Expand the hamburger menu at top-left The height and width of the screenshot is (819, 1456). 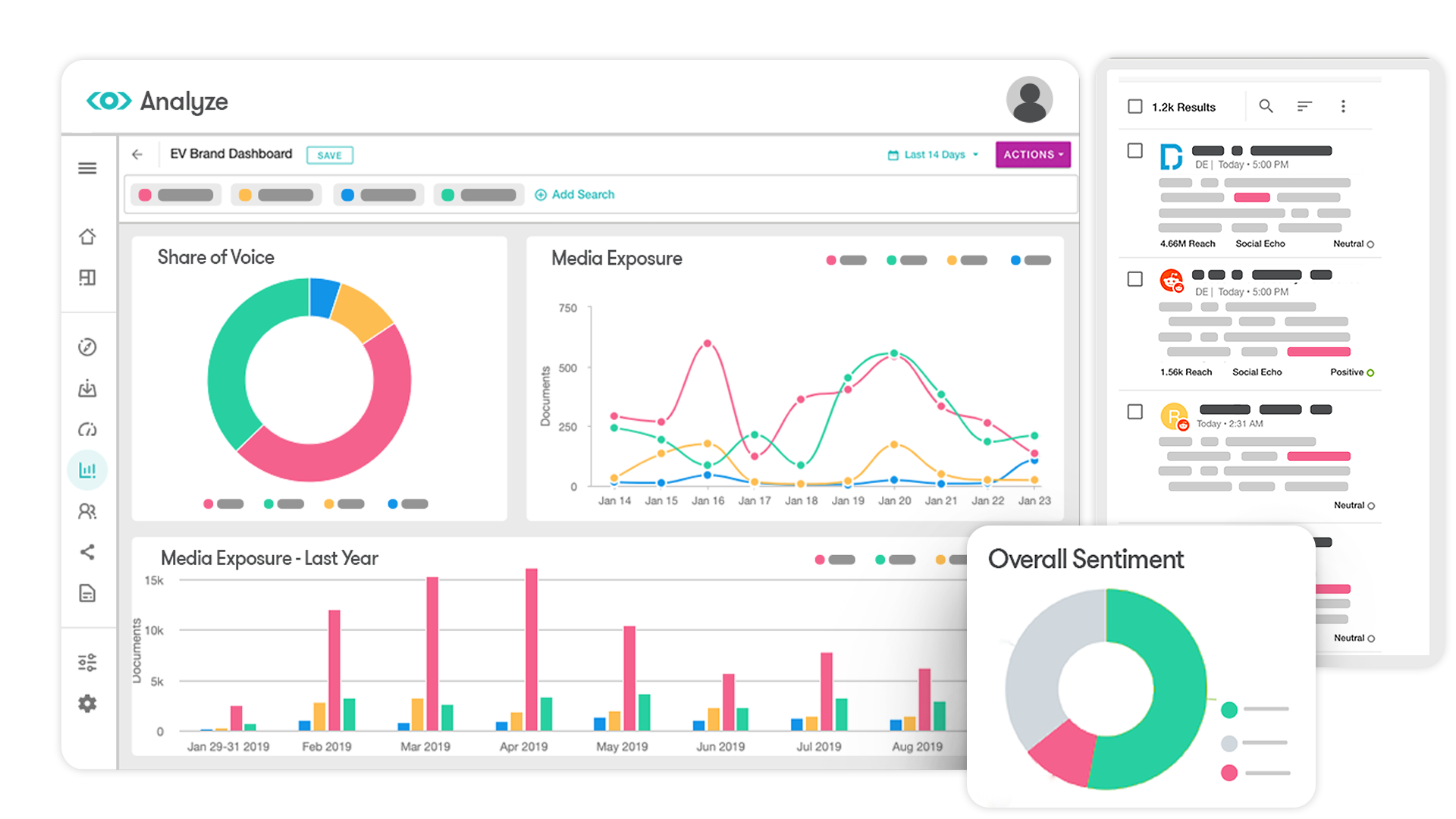point(87,168)
